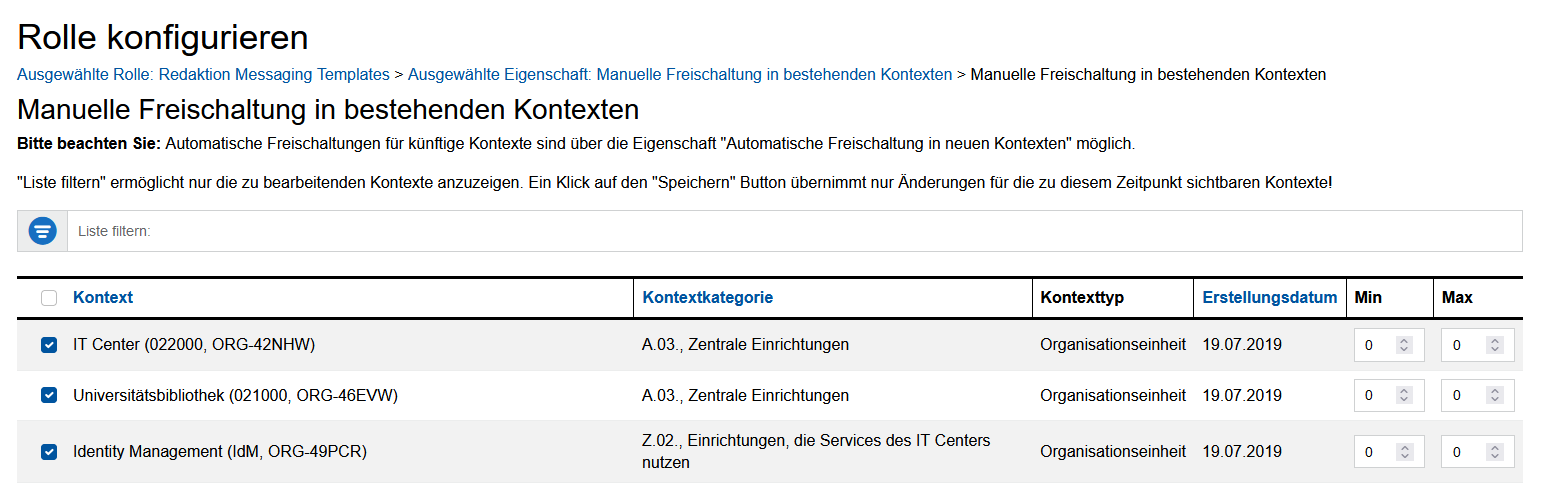Sort by Erstellungsdatum column header
The height and width of the screenshot is (493, 1541).
(1269, 297)
